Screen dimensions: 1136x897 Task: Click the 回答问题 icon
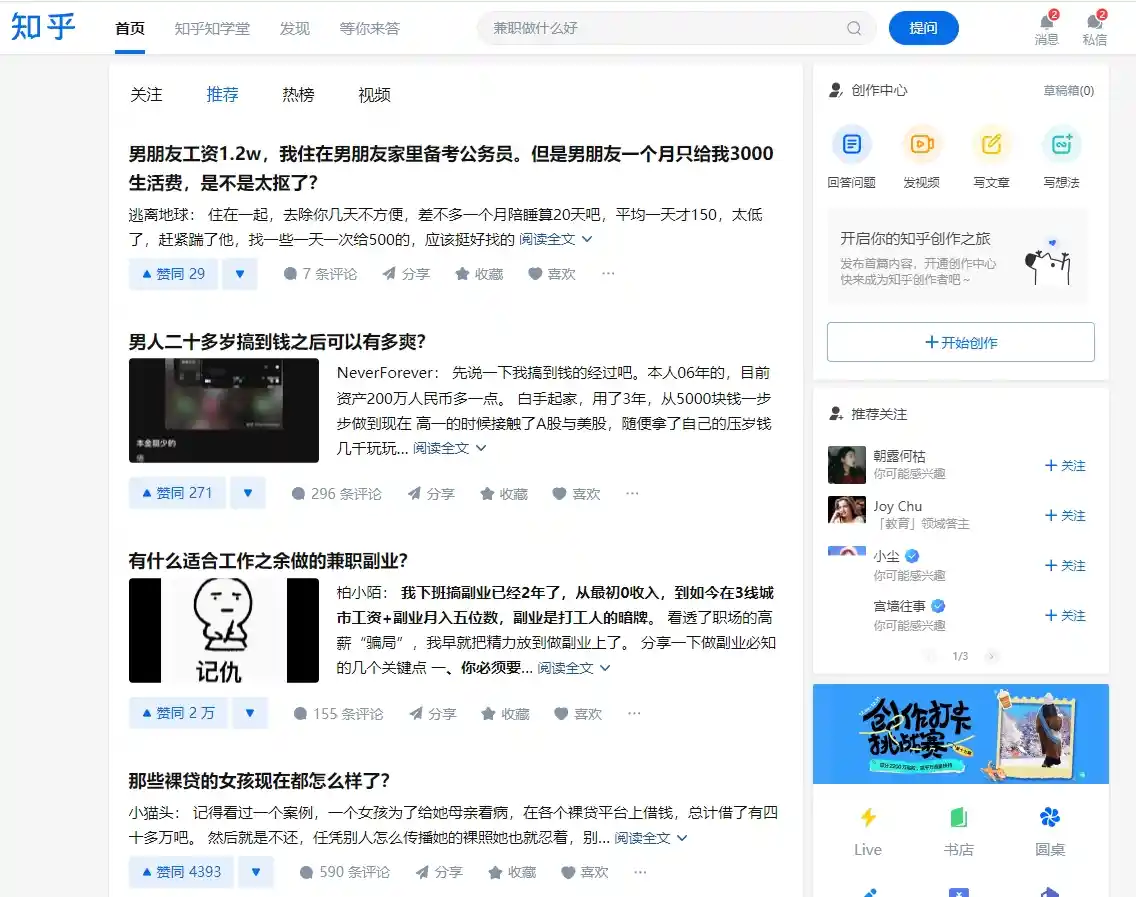(851, 144)
